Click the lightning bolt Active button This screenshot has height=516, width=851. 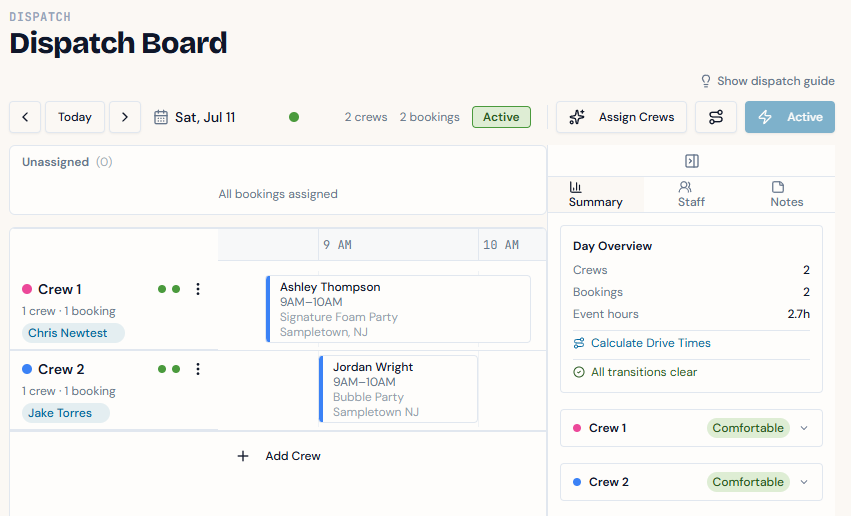790,117
